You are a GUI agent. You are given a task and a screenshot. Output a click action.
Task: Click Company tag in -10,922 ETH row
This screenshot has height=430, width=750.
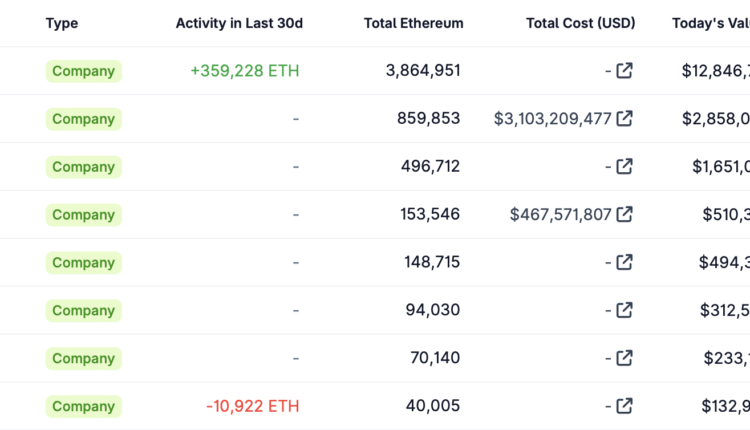click(x=84, y=406)
